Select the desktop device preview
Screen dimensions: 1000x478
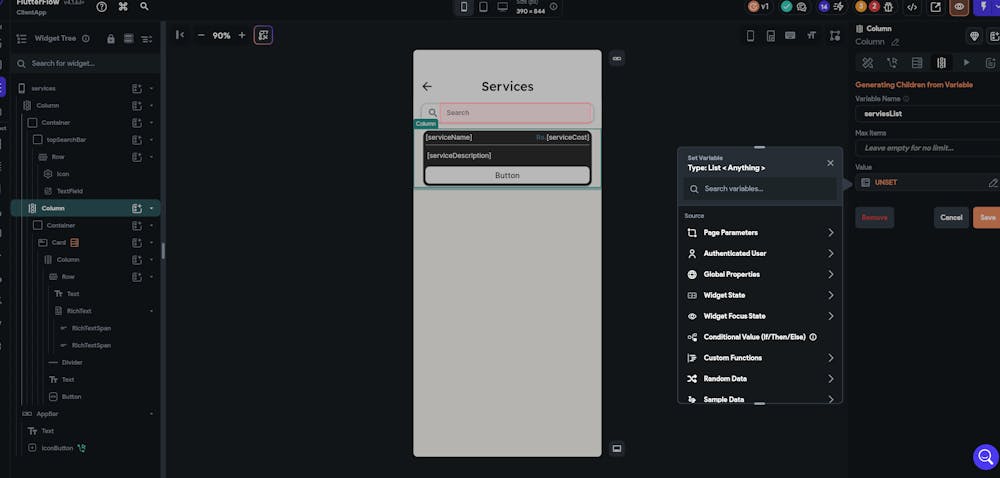pyautogui.click(x=503, y=7)
